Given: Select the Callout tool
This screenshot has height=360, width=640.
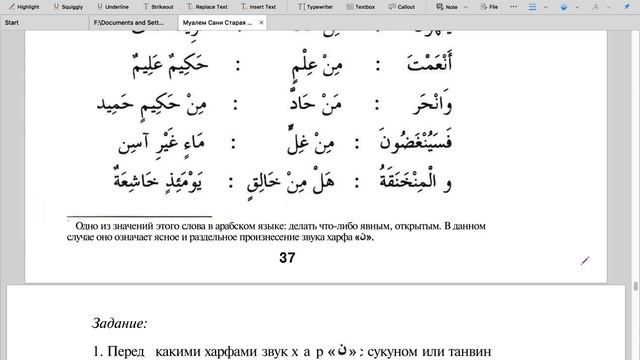Looking at the screenshot, I should [402, 7].
